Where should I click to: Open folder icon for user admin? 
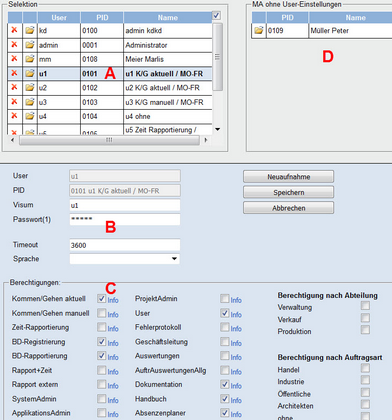click(30, 45)
